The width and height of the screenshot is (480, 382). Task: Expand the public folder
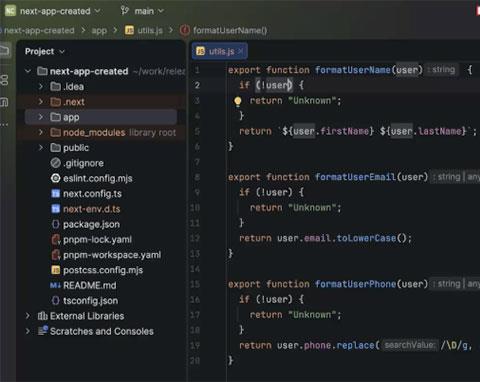click(41, 147)
